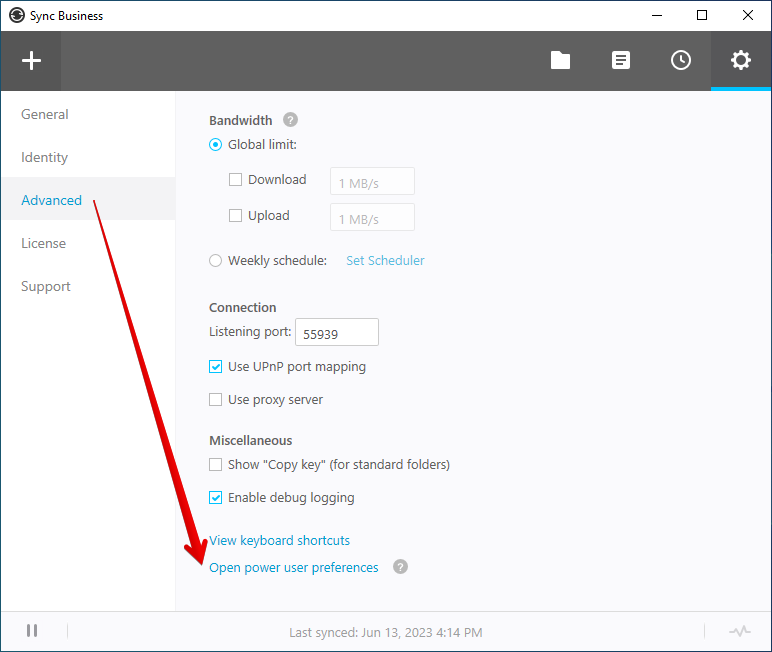Select the Weekly schedule radio button
The image size is (772, 652).
pyautogui.click(x=216, y=261)
